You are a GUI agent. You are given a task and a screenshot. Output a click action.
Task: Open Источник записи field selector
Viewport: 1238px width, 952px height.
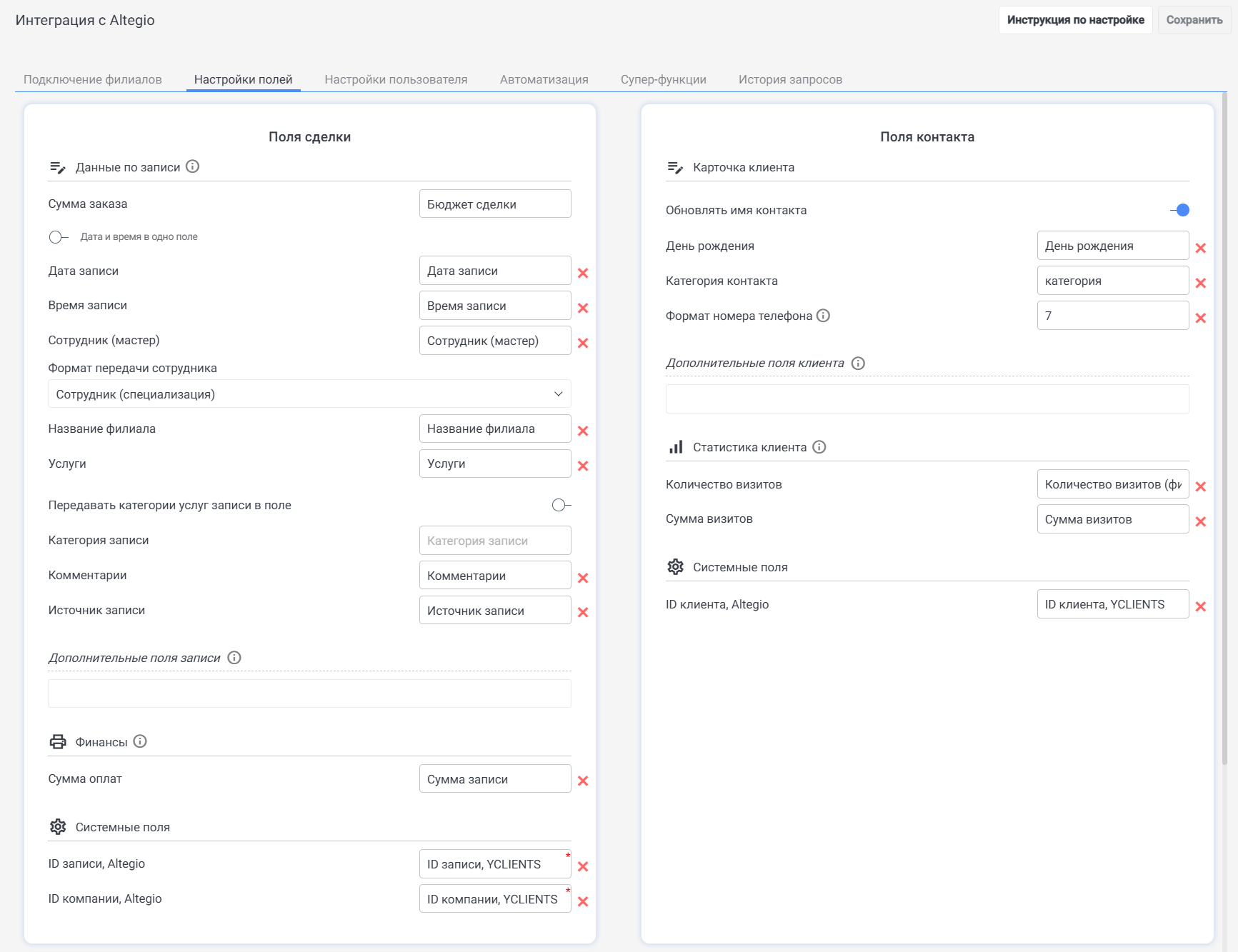point(495,611)
